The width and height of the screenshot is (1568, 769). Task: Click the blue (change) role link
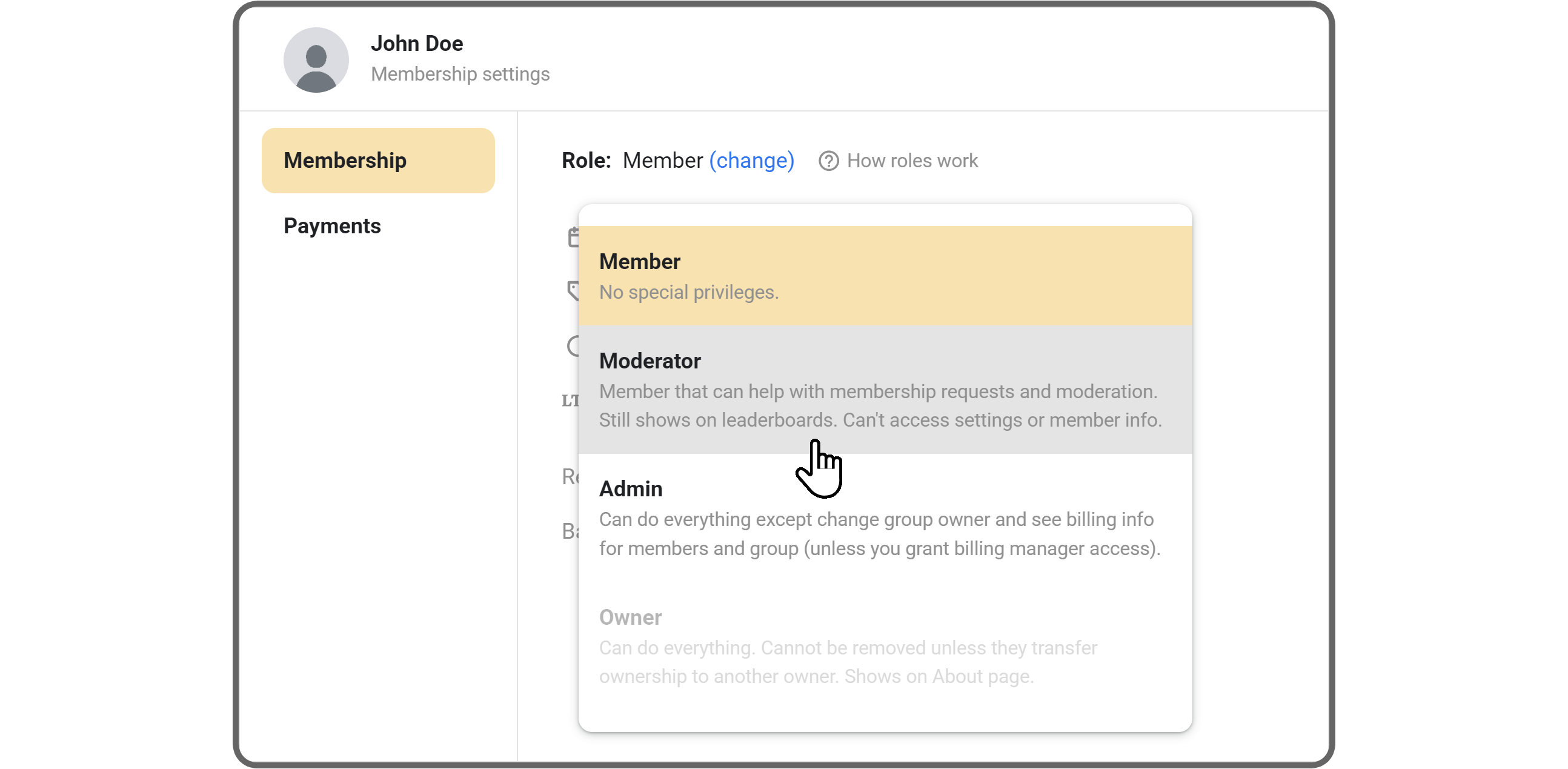pos(751,160)
